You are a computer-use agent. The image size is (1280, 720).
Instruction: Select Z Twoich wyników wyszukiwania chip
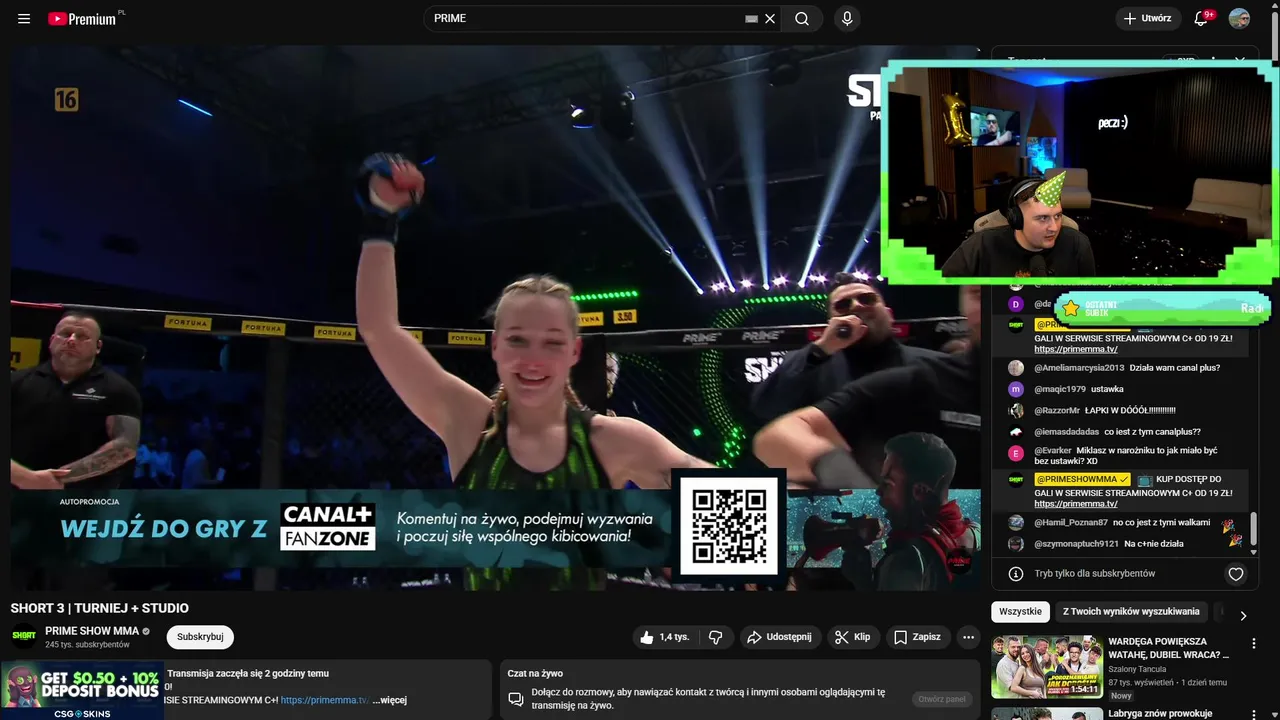pyautogui.click(x=1131, y=612)
